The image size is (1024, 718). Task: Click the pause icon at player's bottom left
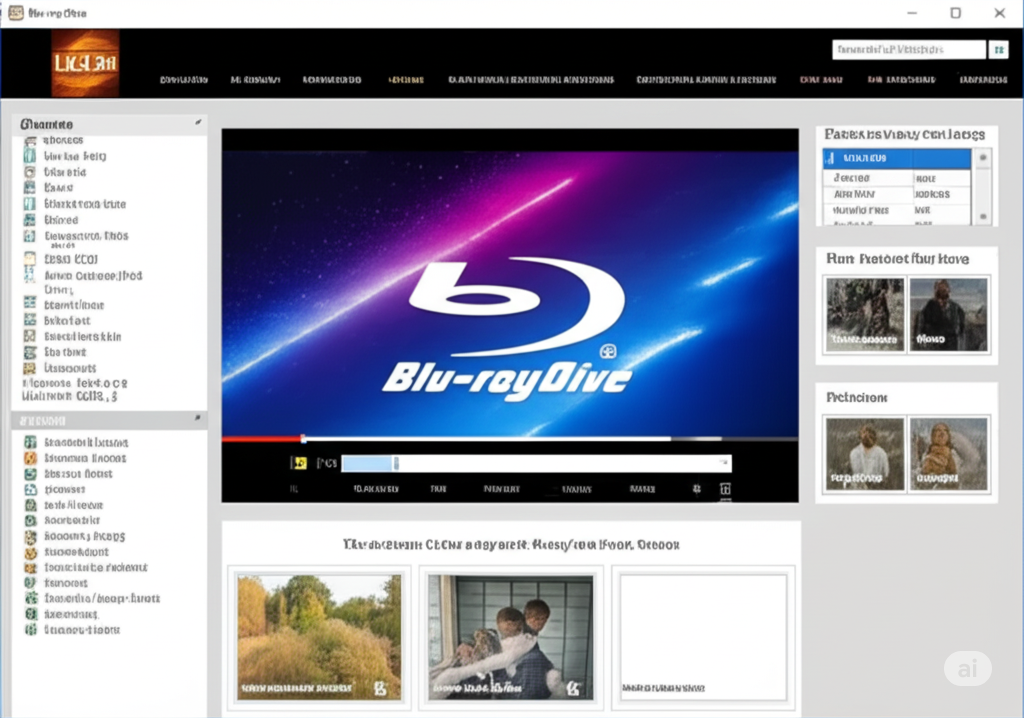pyautogui.click(x=294, y=489)
